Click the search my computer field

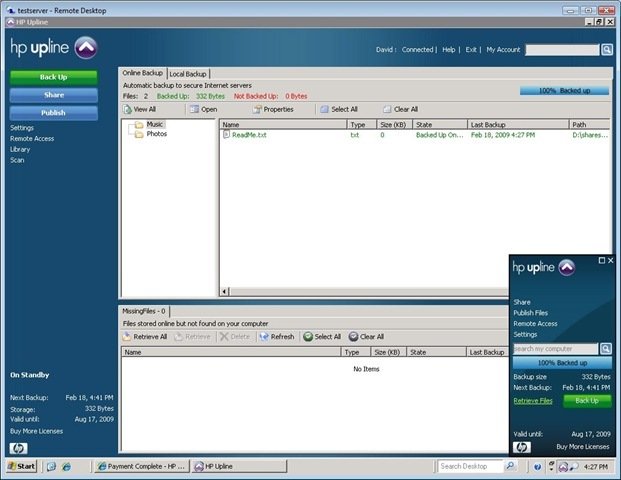pyautogui.click(x=555, y=349)
